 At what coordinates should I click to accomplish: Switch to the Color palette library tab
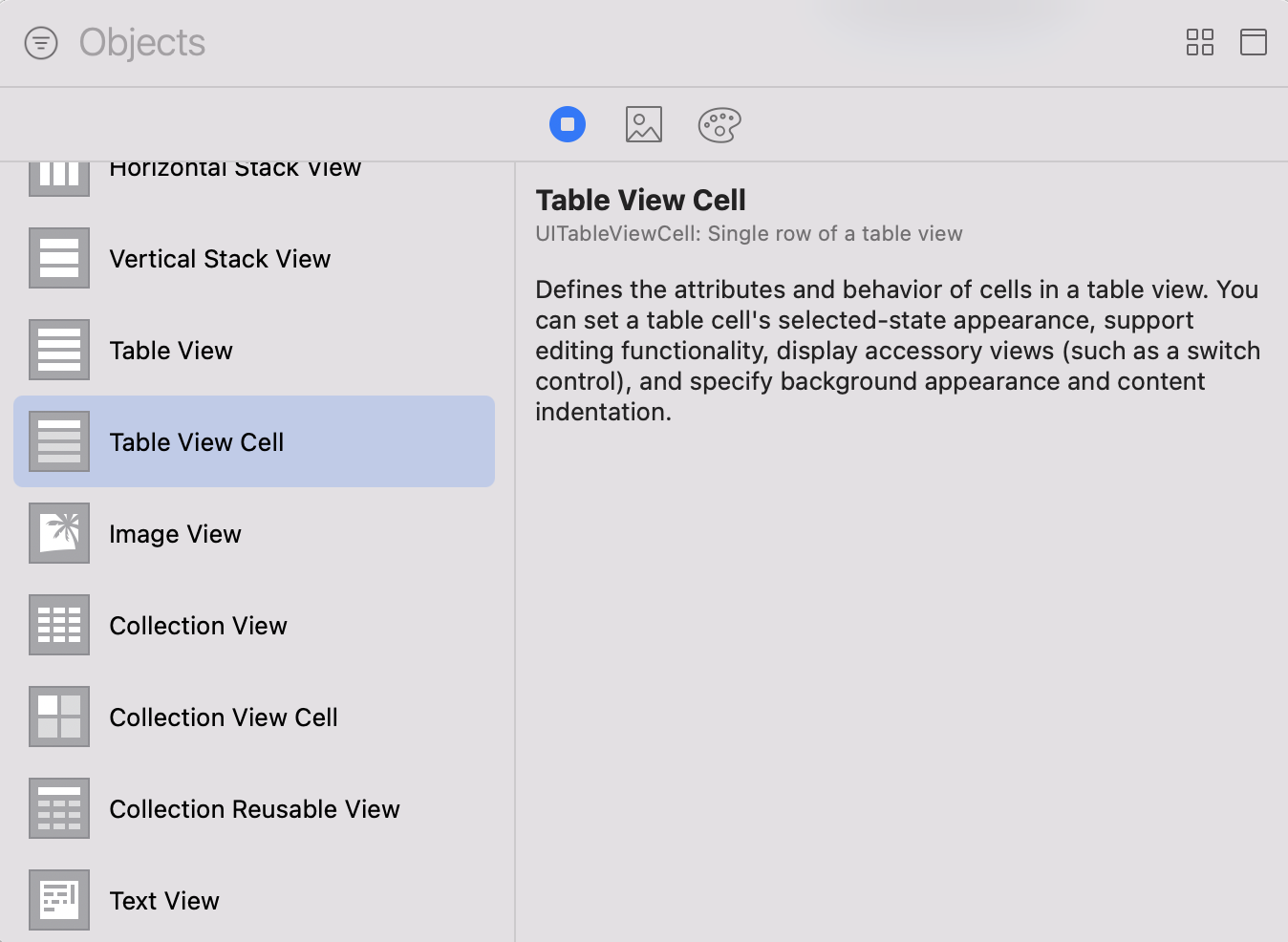point(719,124)
